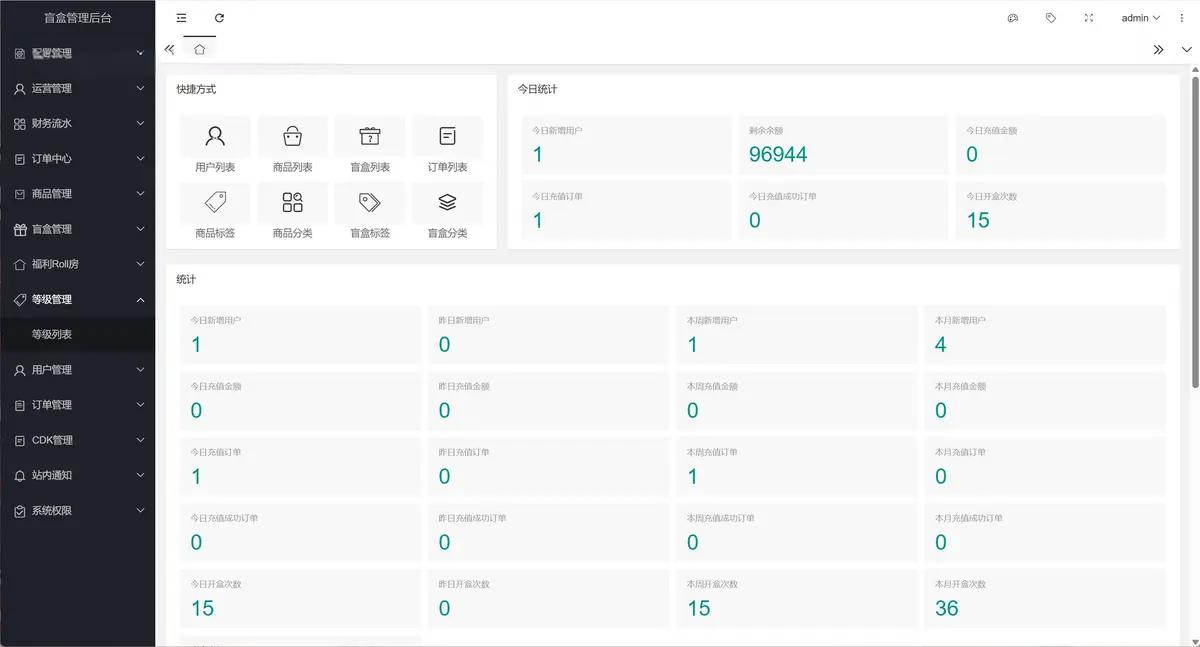Image resolution: width=1200 pixels, height=647 pixels.
Task: Click the 盲盒管理后台 title logo
Action: (78, 18)
